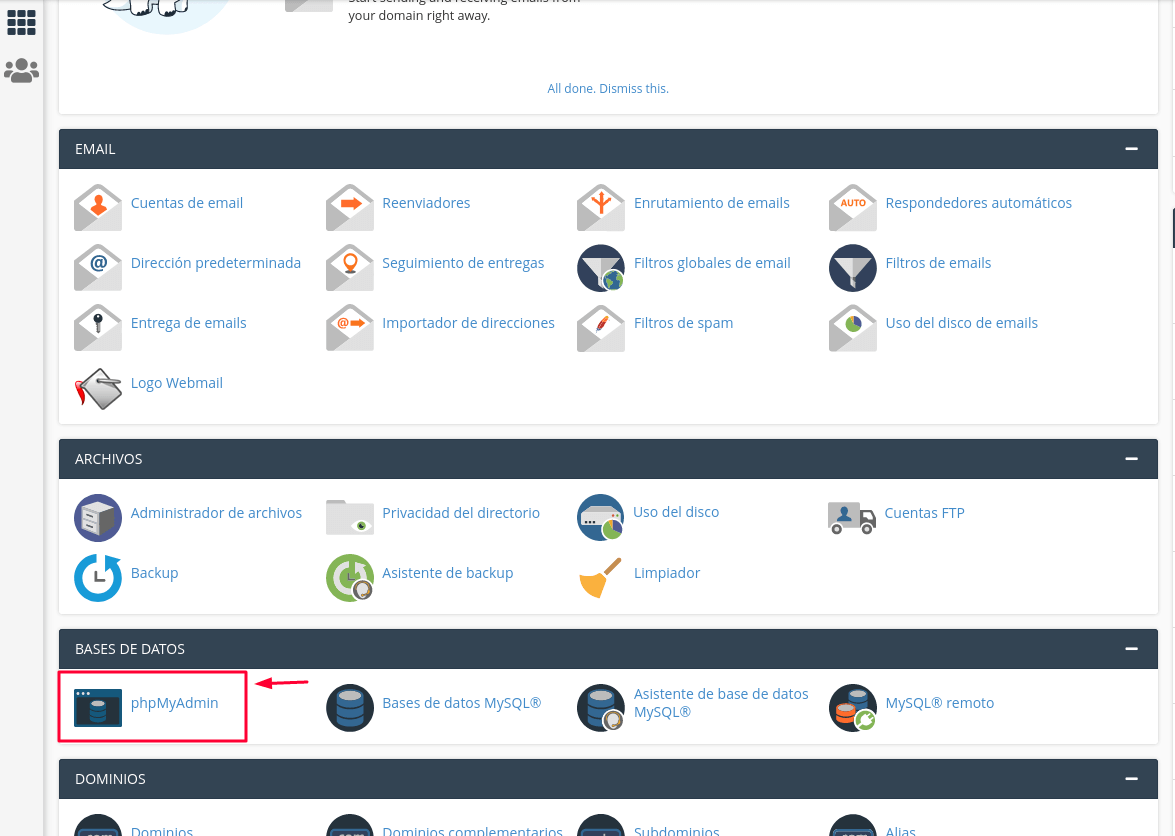Viewport: 1175px width, 836px height.
Task: Open the Enrutamiento de emails icon
Action: 600,208
